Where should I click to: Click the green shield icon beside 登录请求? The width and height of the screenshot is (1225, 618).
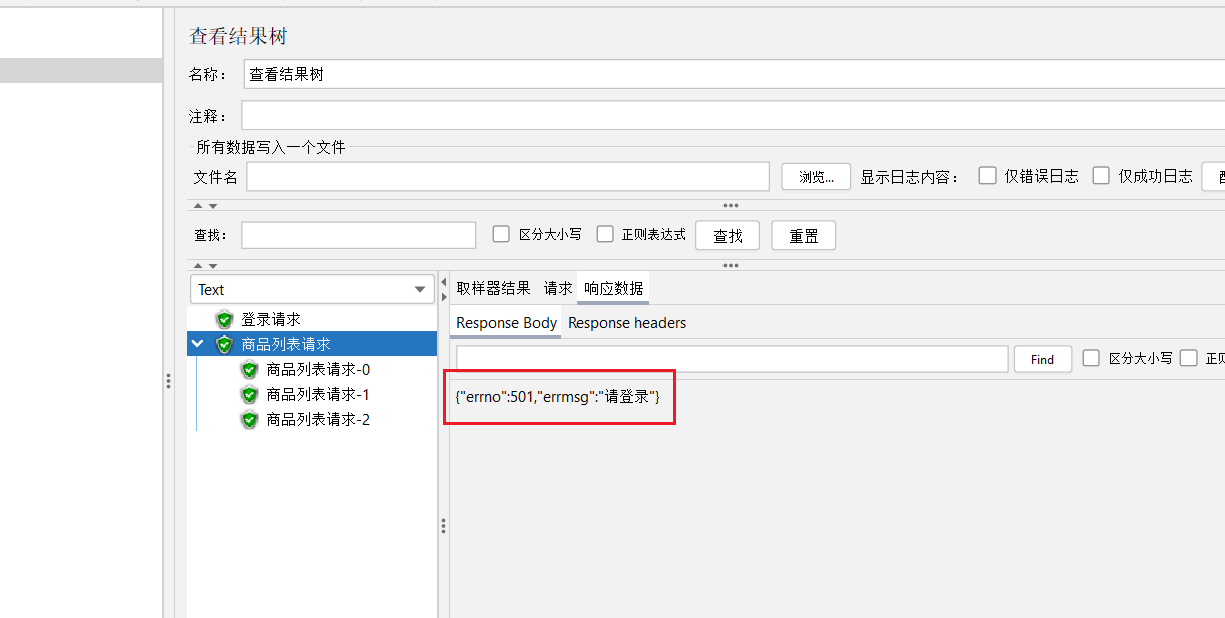[x=224, y=320]
